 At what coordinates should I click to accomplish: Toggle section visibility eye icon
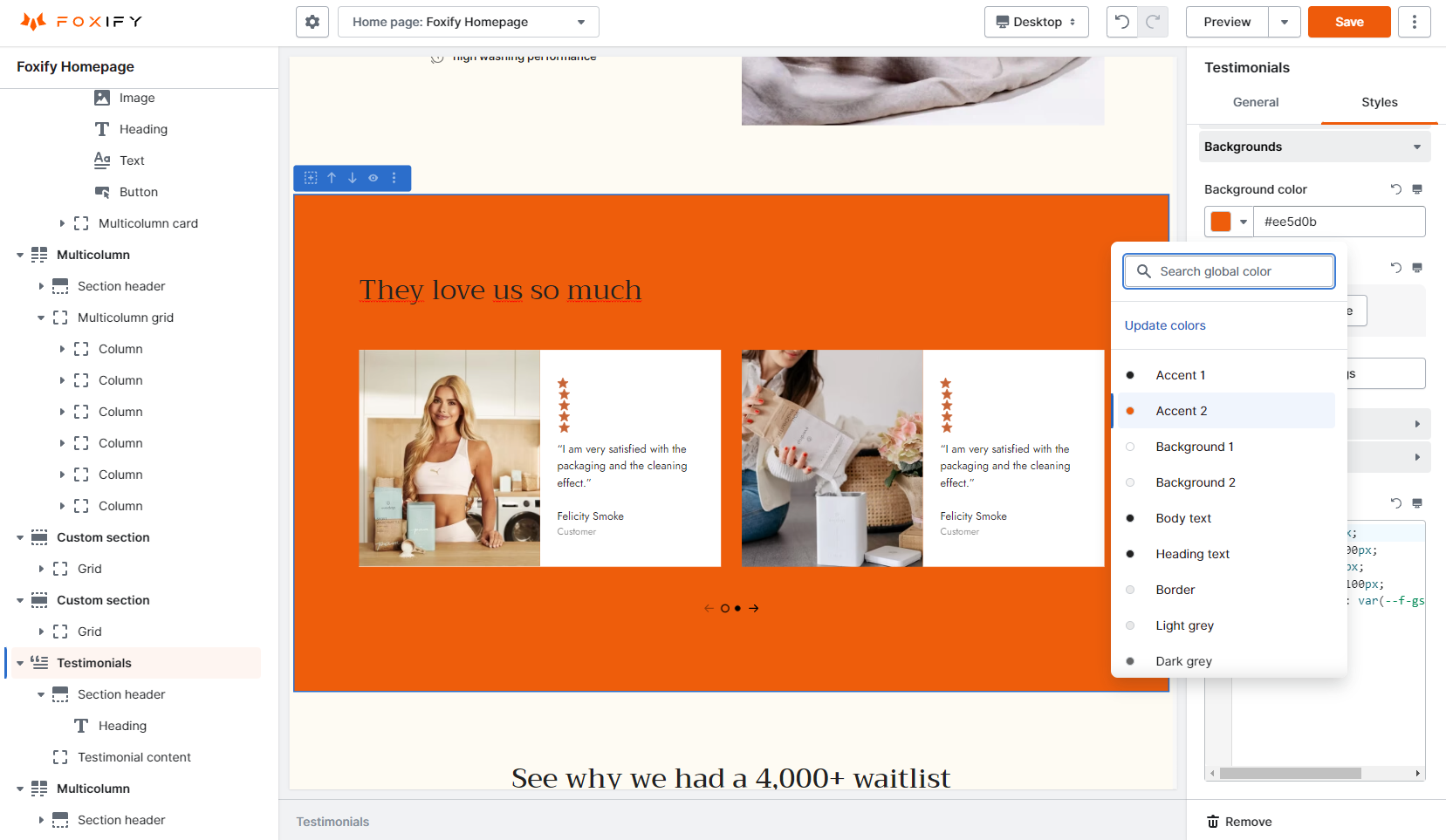coord(373,178)
